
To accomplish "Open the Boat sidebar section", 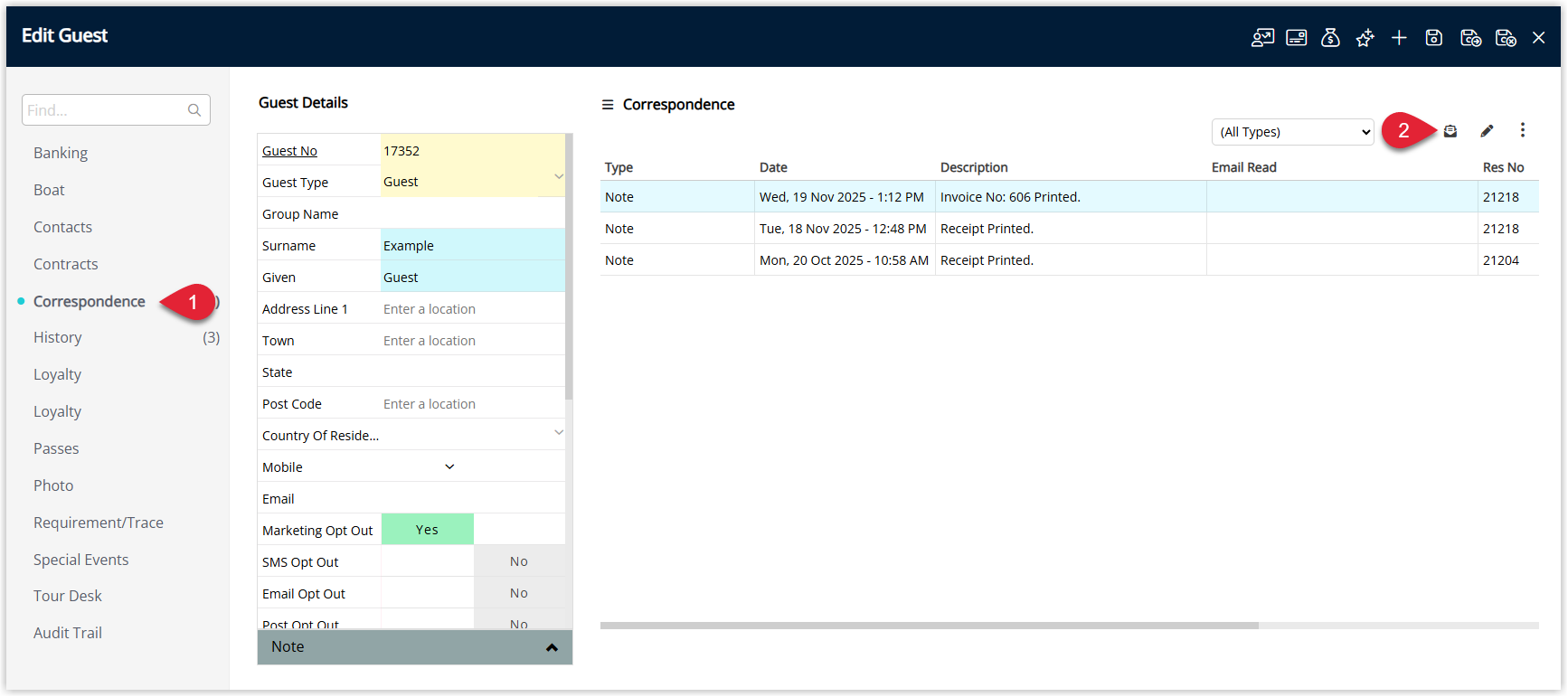I will tap(49, 190).
